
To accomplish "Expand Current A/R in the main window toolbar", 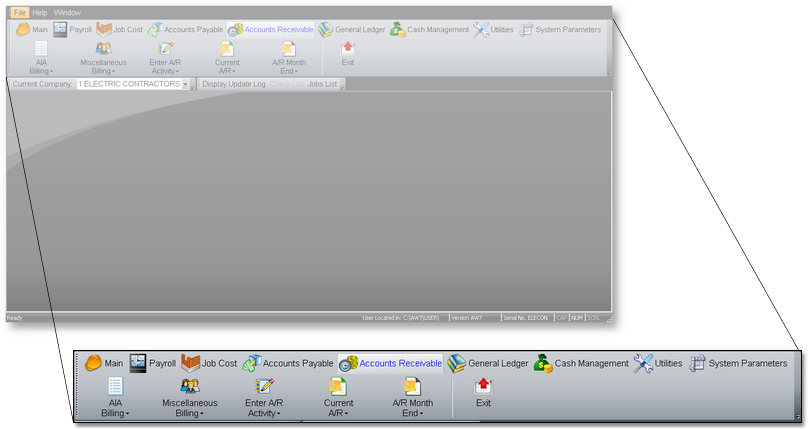I will pos(227,58).
